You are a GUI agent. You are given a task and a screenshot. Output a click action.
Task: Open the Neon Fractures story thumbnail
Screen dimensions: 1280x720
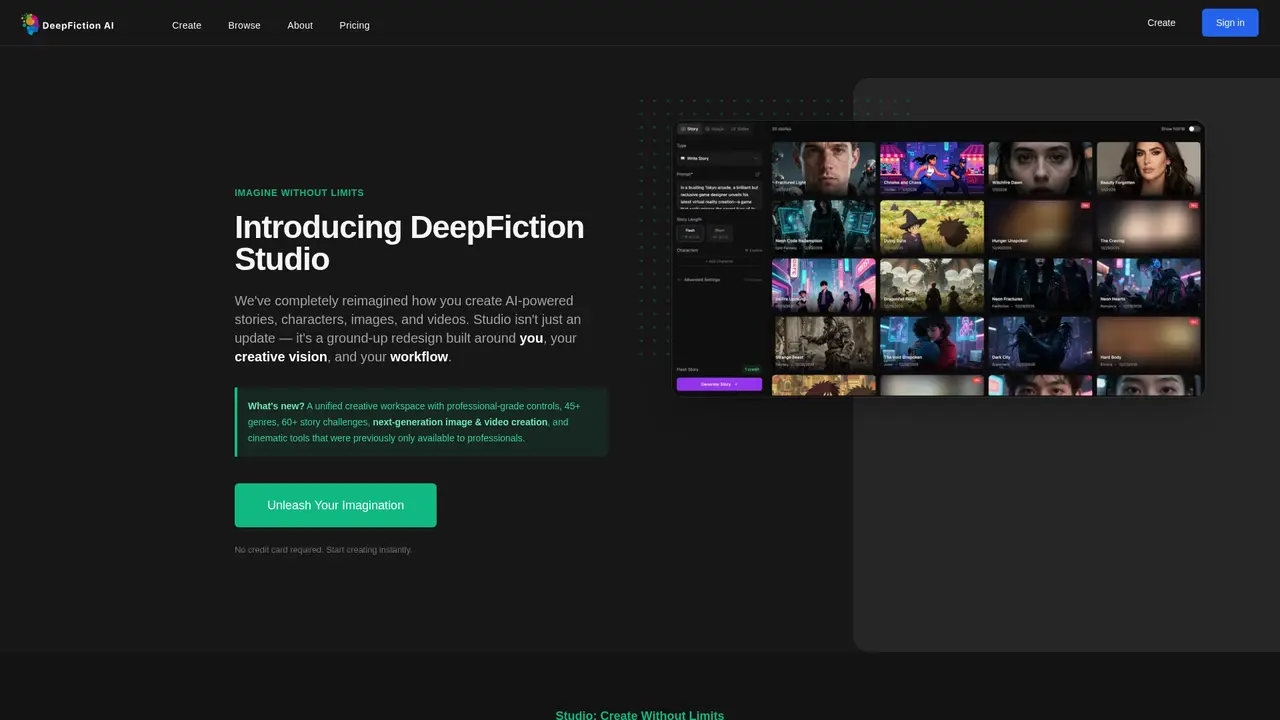pos(1040,285)
